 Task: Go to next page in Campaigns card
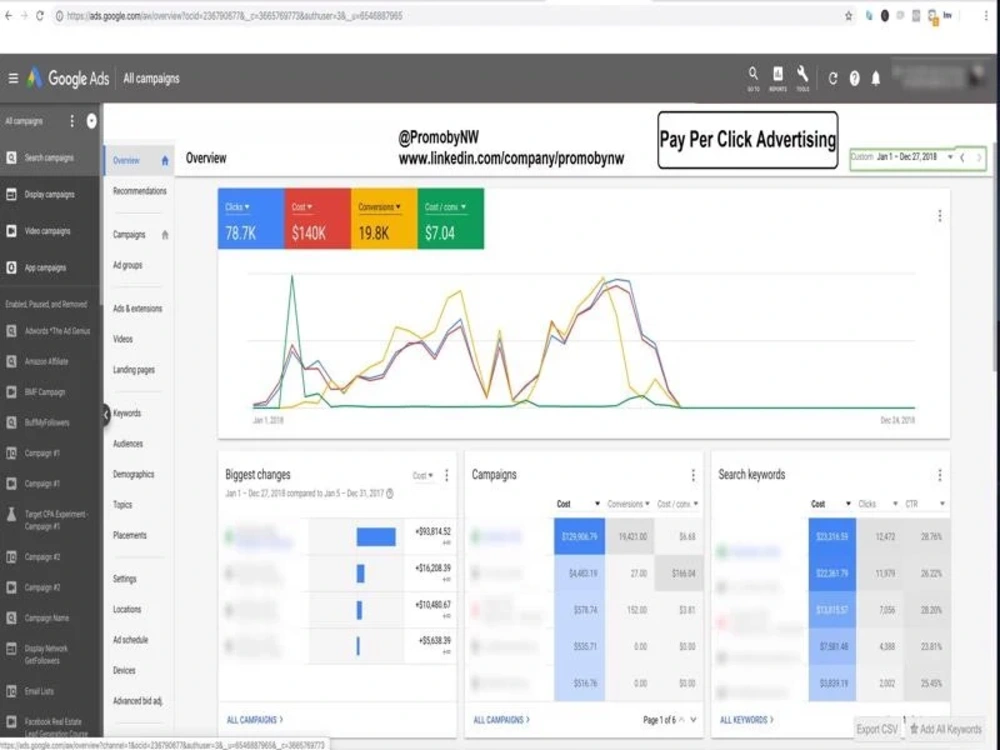pyautogui.click(x=693, y=720)
